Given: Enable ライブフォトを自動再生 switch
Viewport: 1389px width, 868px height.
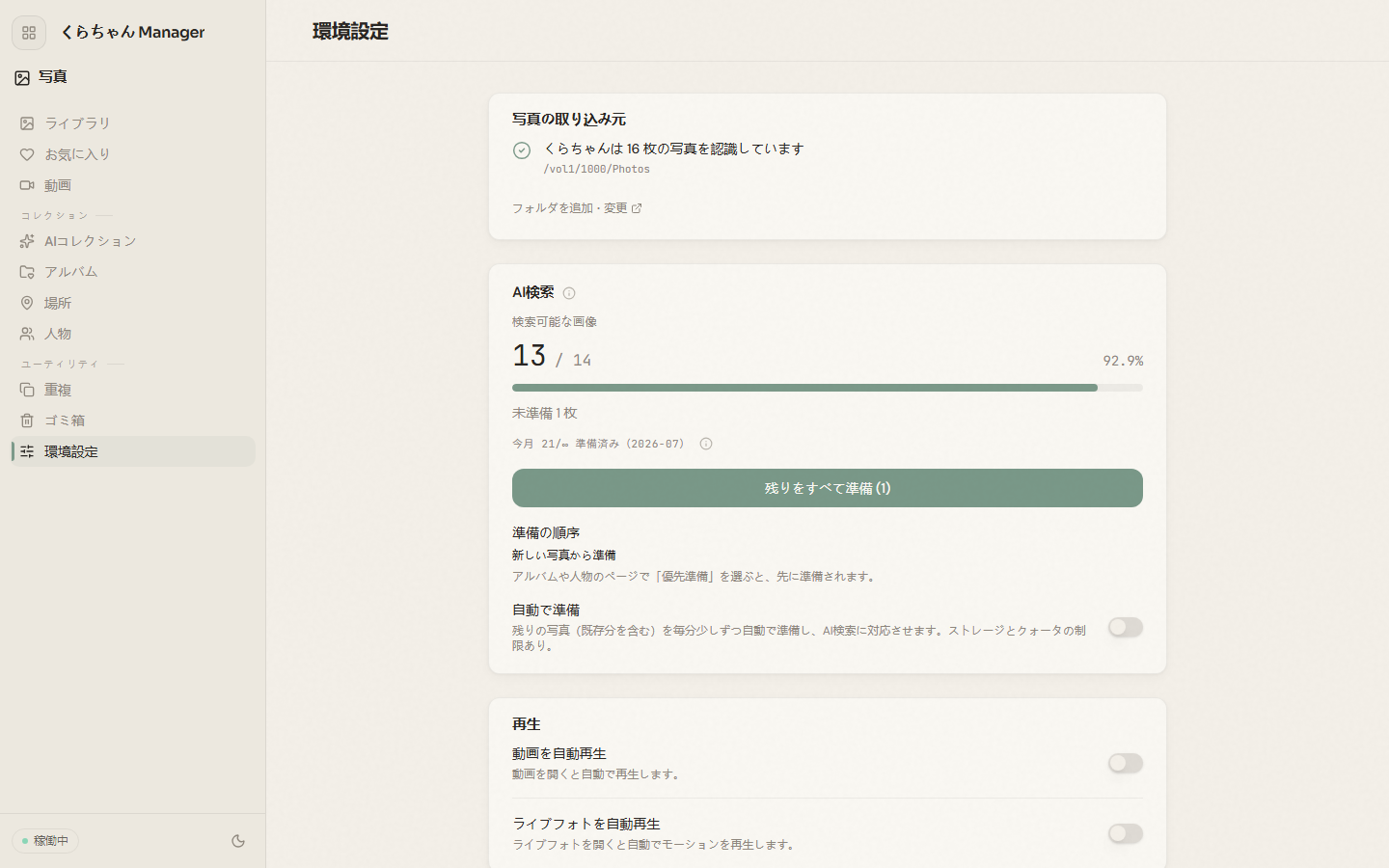Looking at the screenshot, I should click(1125, 833).
